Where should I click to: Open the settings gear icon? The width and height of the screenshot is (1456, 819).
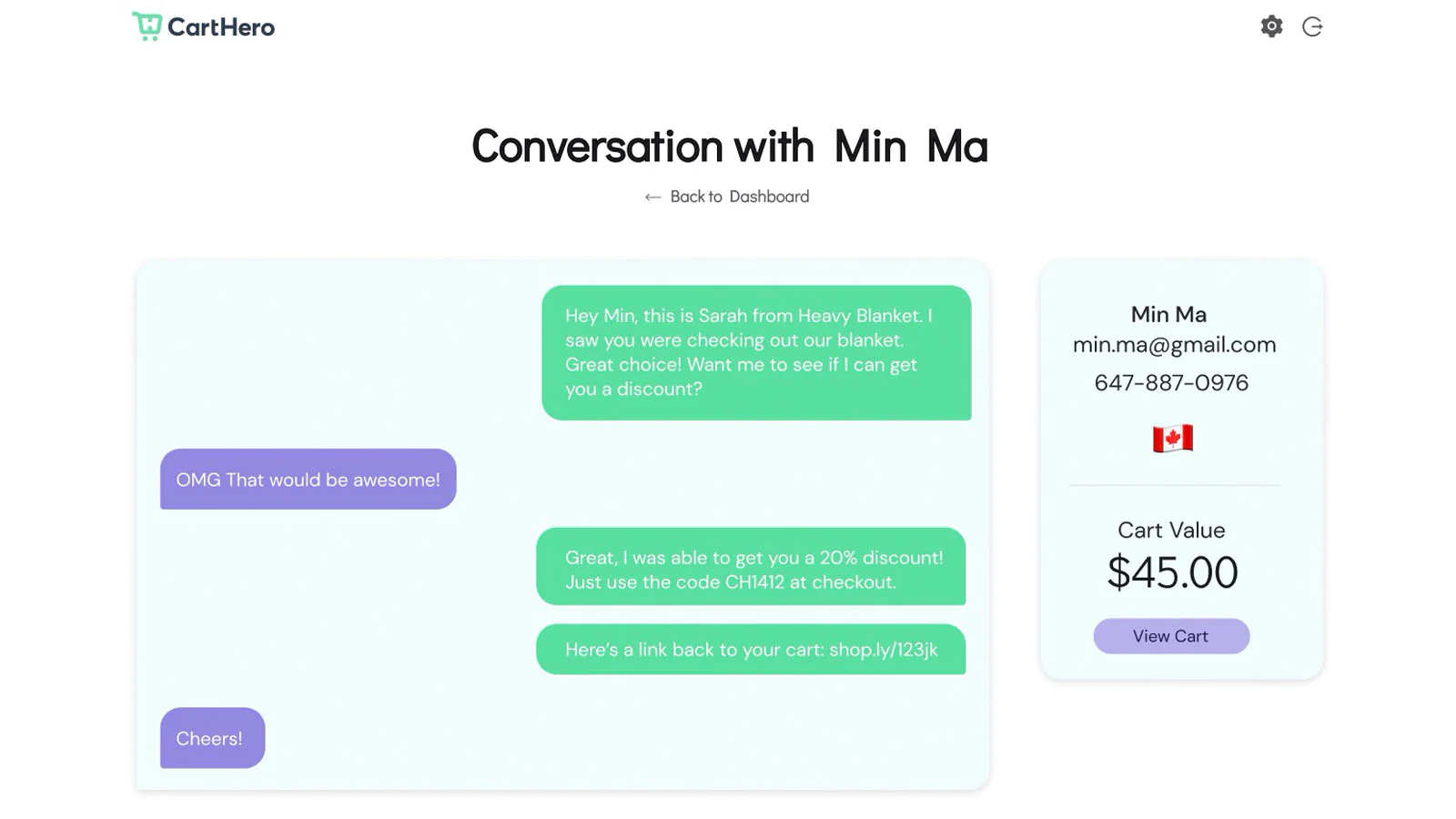[1271, 26]
